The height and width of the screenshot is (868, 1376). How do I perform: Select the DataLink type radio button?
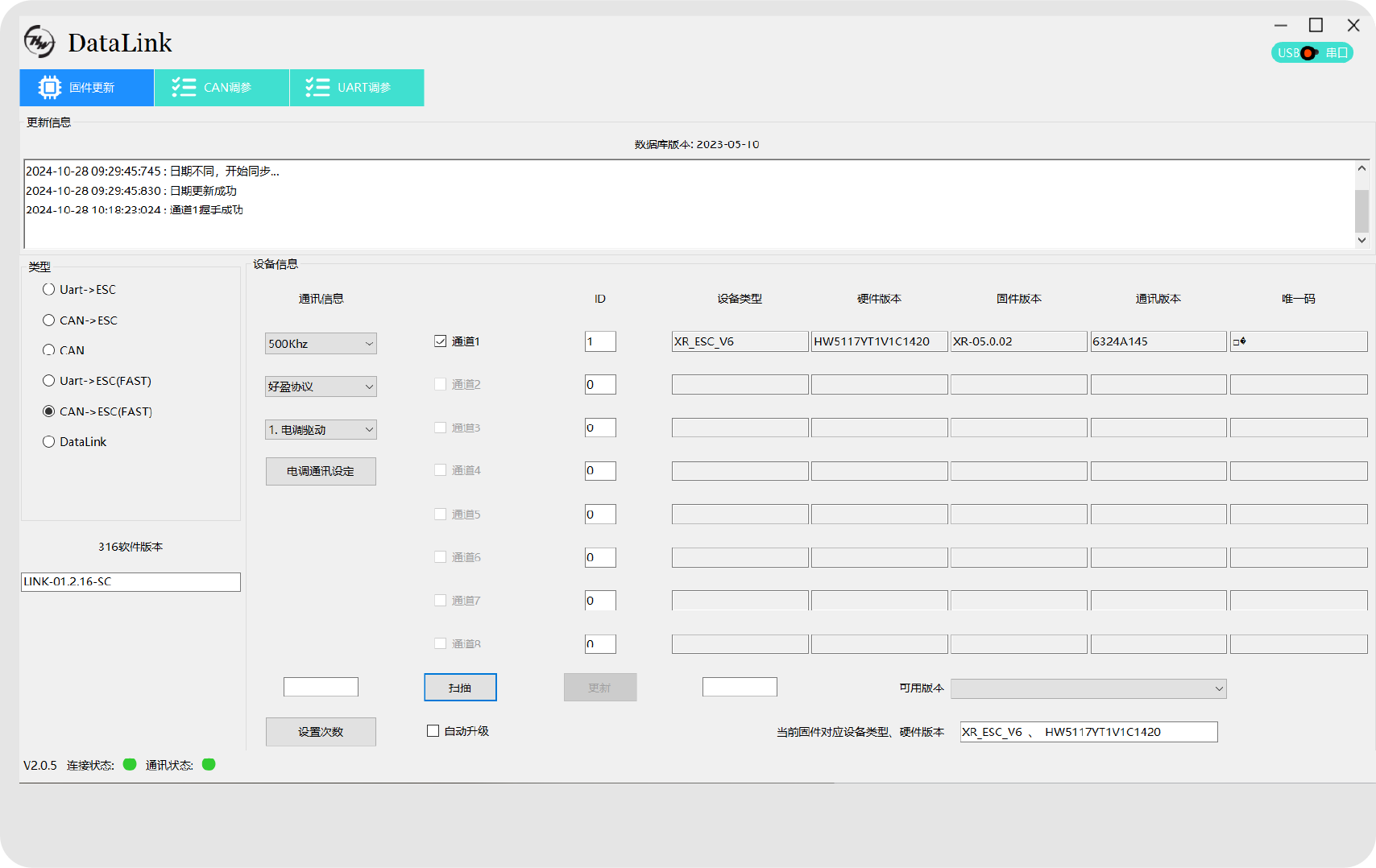coord(49,441)
